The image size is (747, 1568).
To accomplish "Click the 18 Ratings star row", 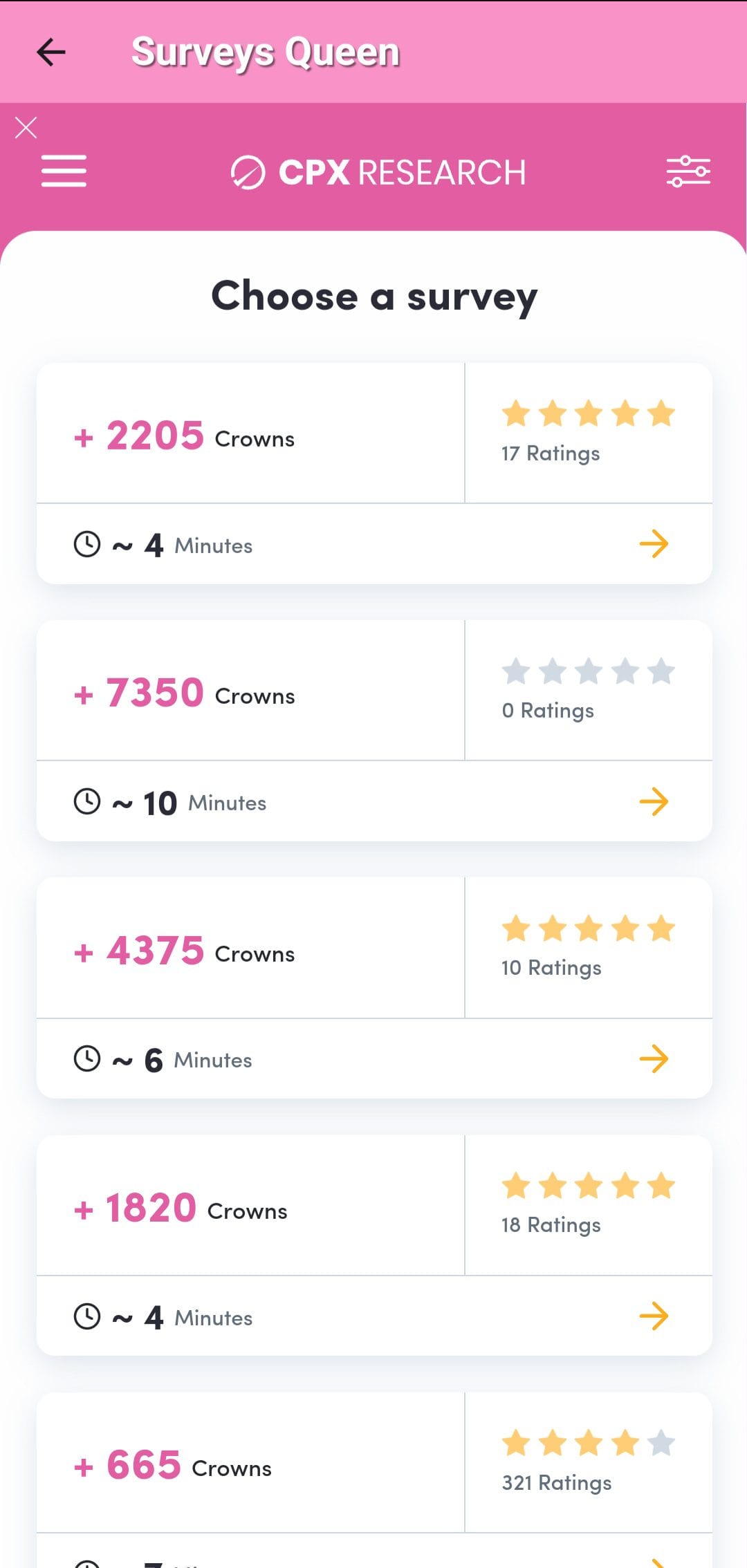I will tap(589, 1186).
